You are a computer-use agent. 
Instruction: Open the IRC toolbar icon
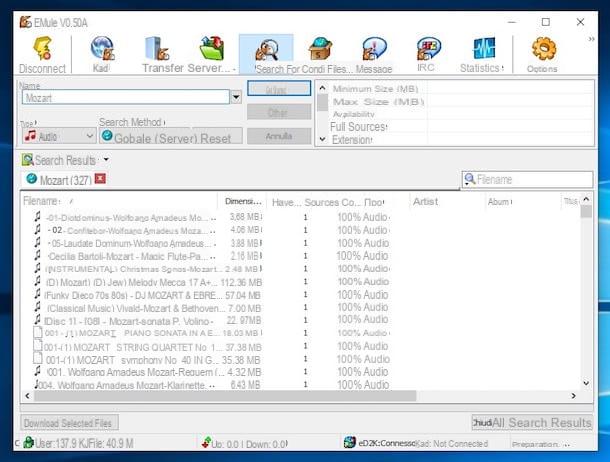[x=428, y=49]
